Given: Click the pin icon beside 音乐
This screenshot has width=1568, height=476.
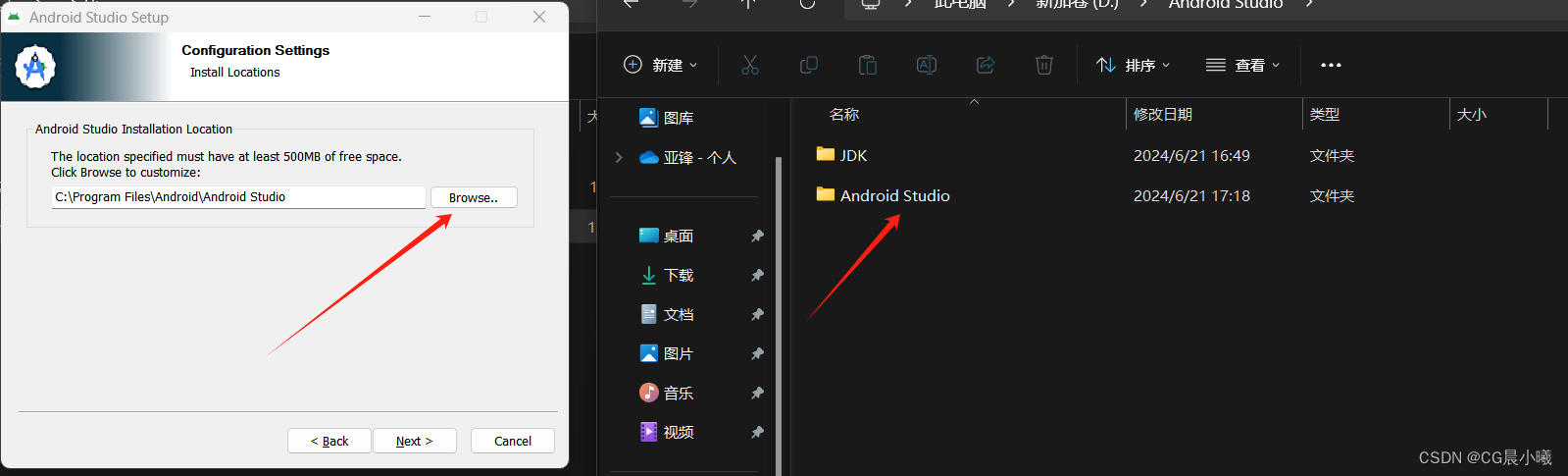Looking at the screenshot, I should point(757,393).
